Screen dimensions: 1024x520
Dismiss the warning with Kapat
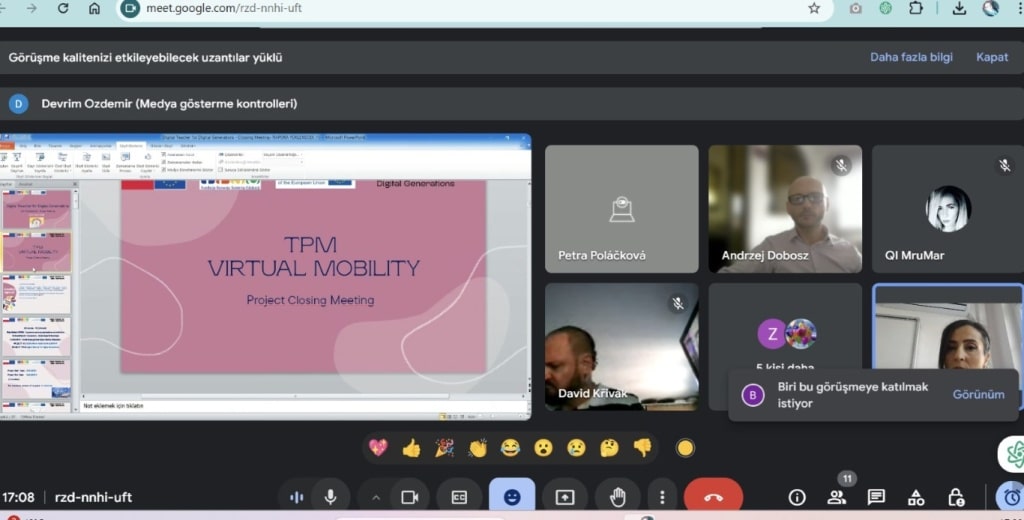pos(992,57)
